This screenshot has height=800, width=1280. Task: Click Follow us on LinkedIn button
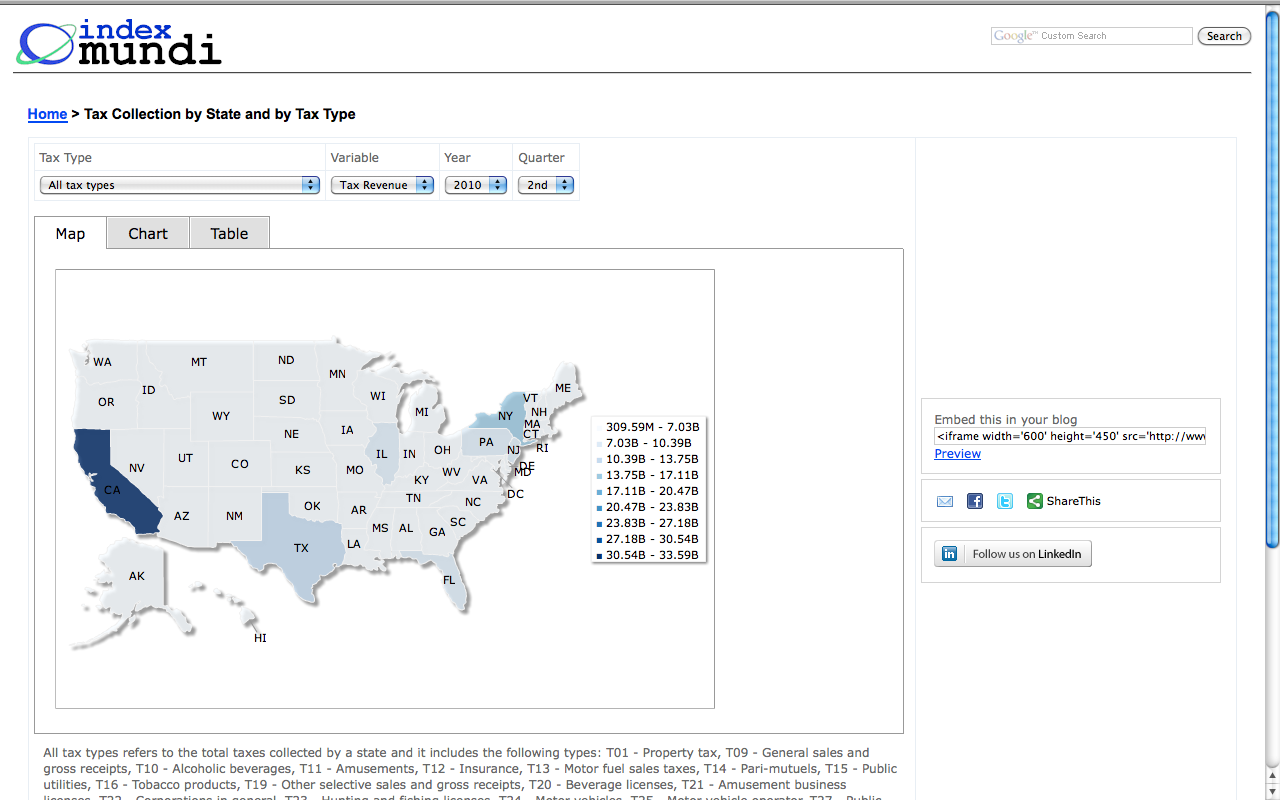[1013, 554]
